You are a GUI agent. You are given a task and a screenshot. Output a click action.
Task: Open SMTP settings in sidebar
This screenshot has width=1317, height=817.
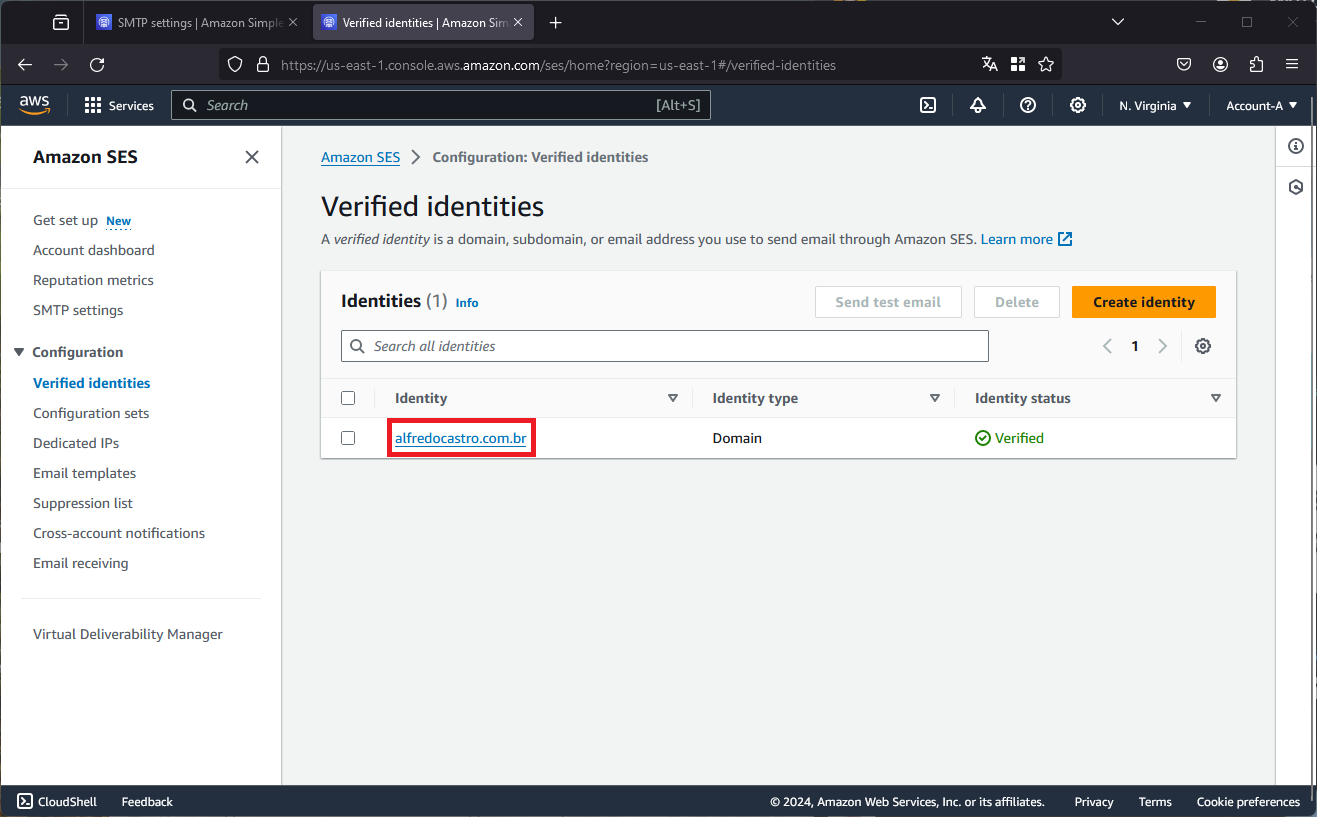[x=78, y=310]
